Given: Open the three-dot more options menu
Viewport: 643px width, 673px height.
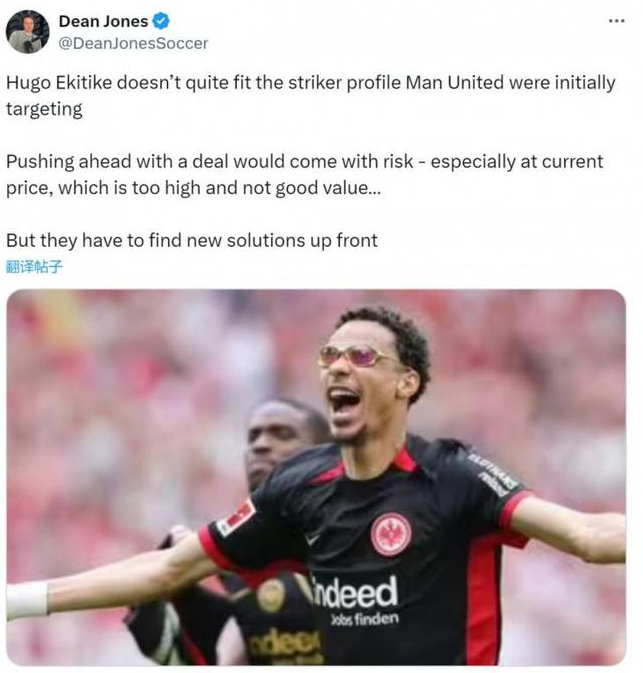Looking at the screenshot, I should [616, 21].
